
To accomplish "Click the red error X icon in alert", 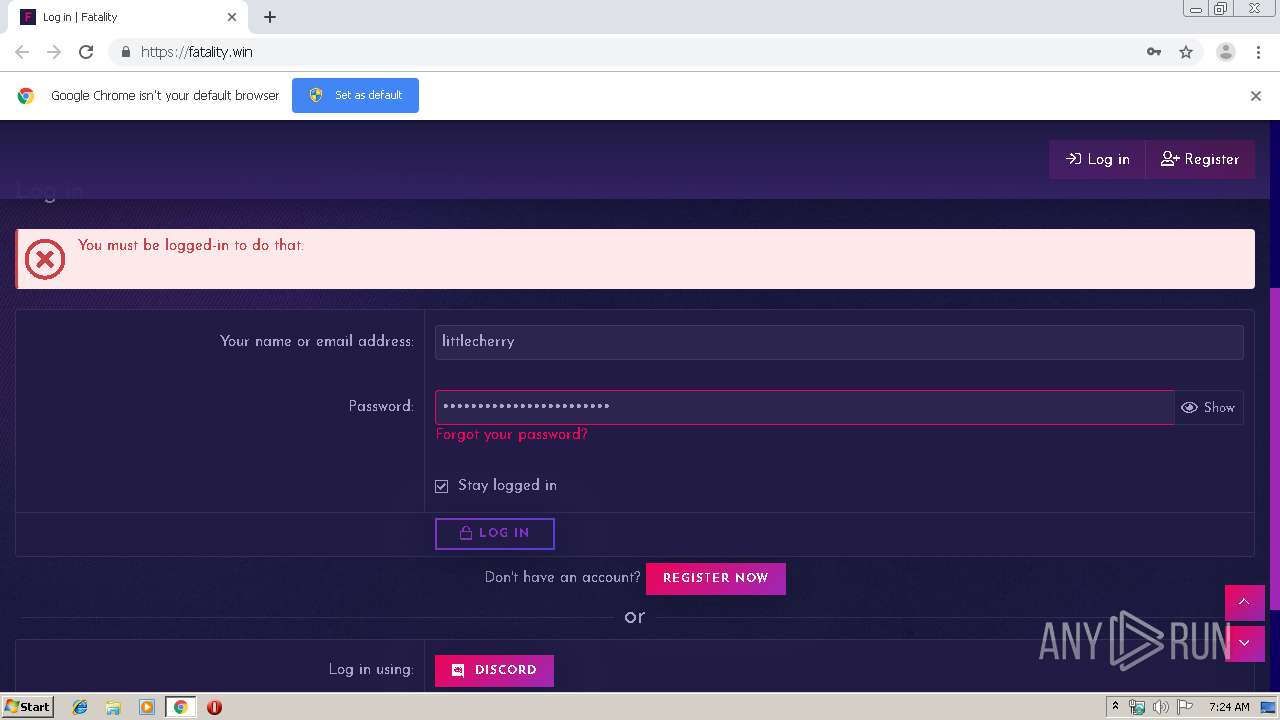I will pos(44,260).
